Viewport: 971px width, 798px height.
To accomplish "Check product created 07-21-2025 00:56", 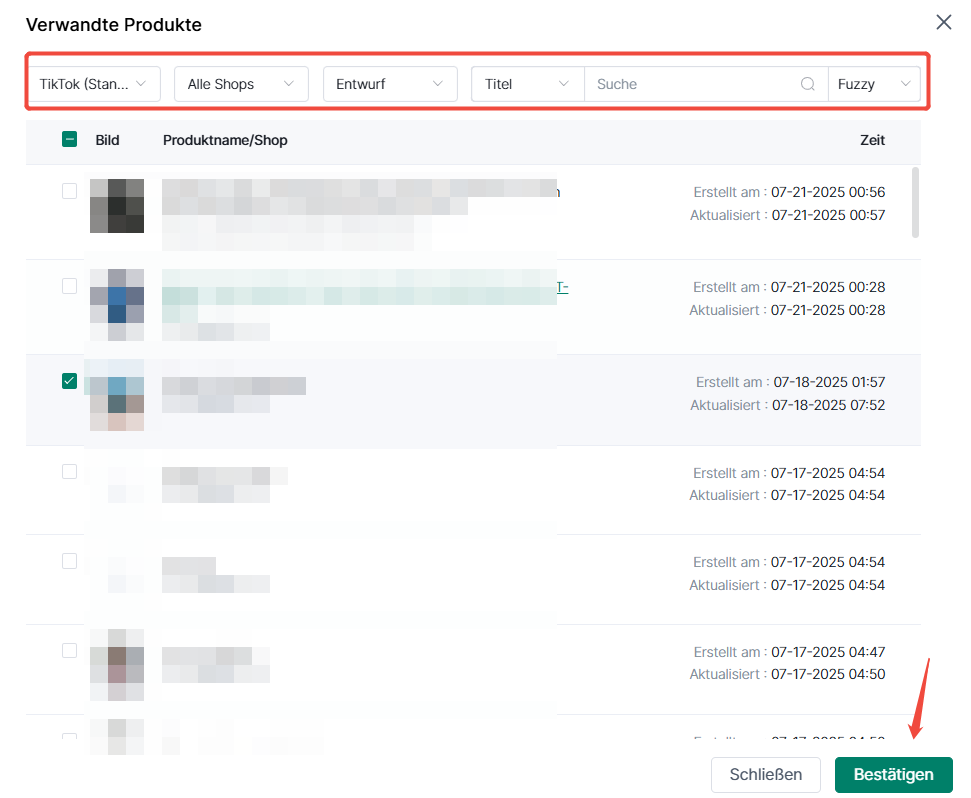I will pyautogui.click(x=69, y=191).
